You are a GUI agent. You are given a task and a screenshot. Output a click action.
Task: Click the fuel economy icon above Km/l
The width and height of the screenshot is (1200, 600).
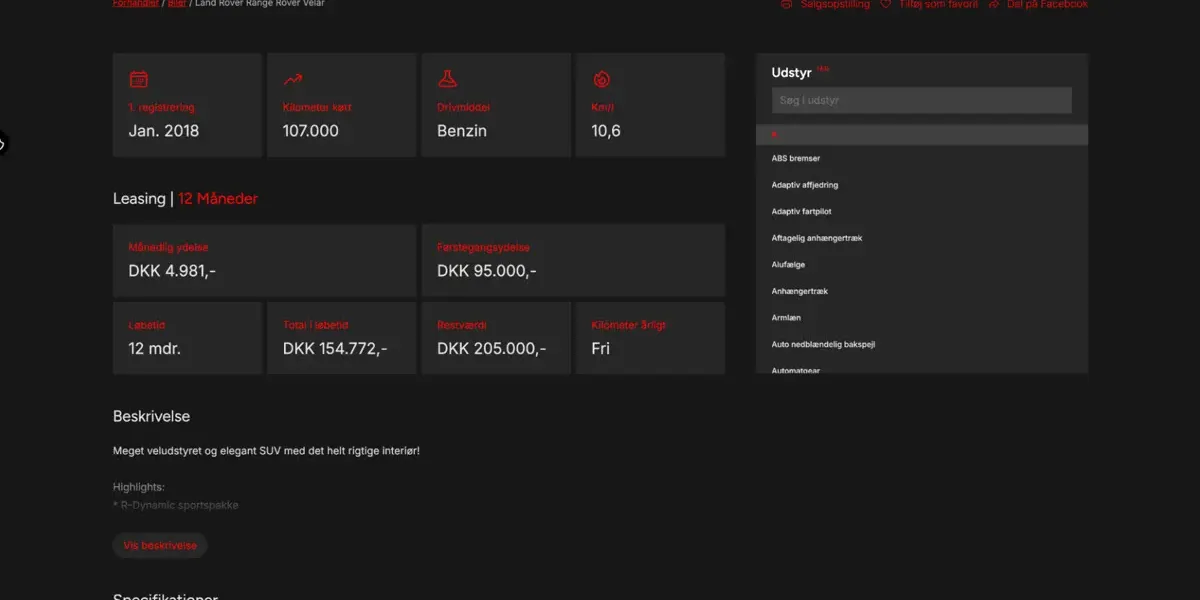[601, 79]
